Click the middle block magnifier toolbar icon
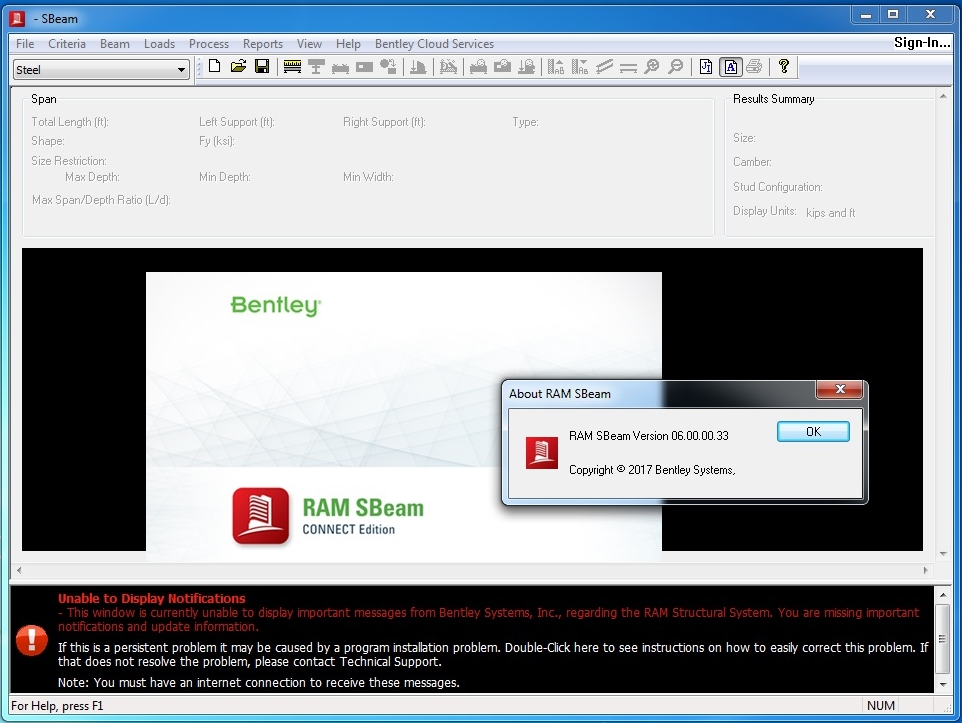This screenshot has height=723, width=962. [502, 66]
